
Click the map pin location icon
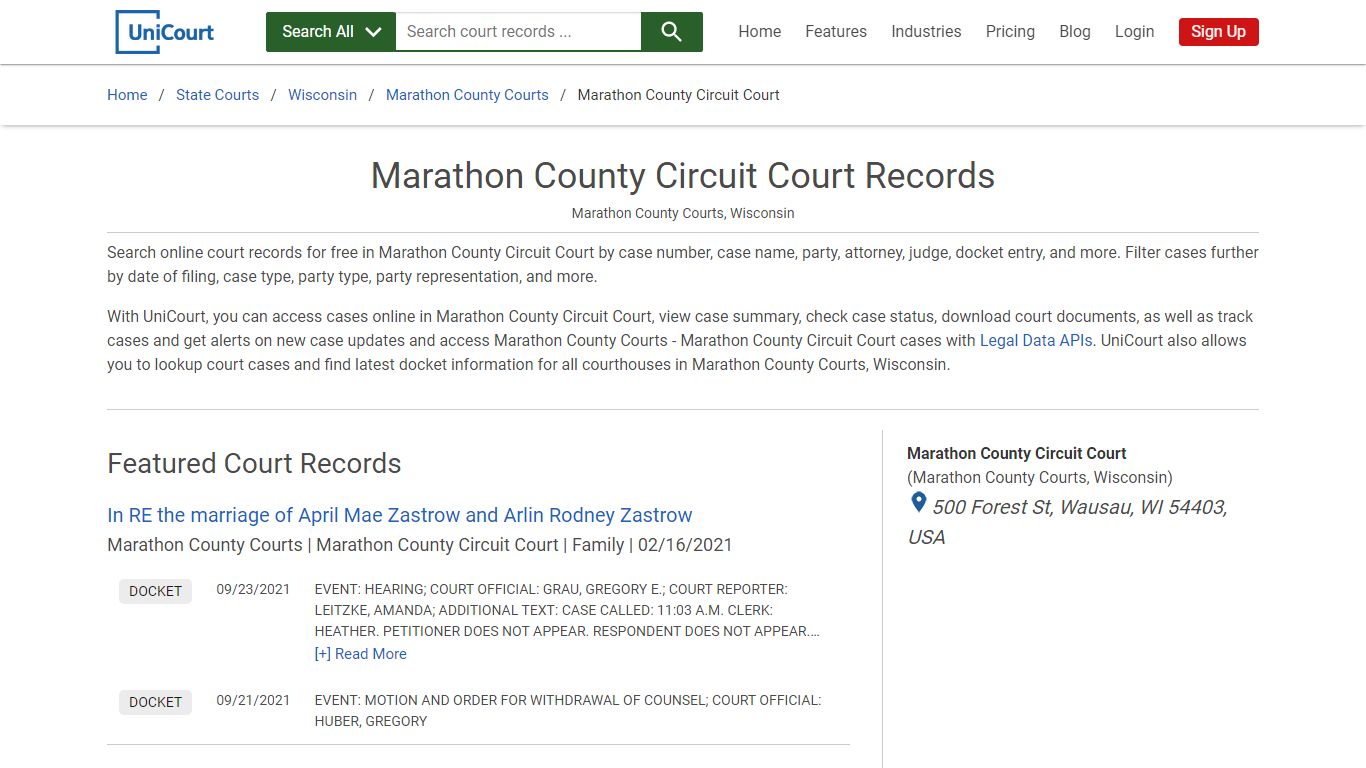pos(918,503)
